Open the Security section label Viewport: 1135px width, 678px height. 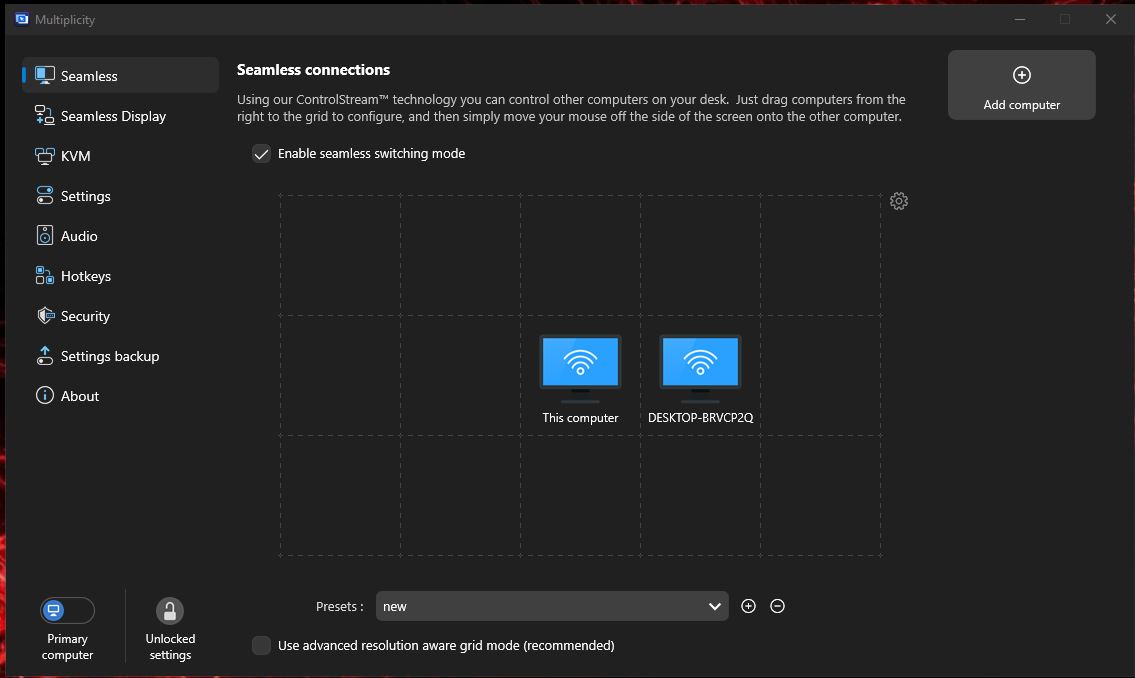coord(85,316)
